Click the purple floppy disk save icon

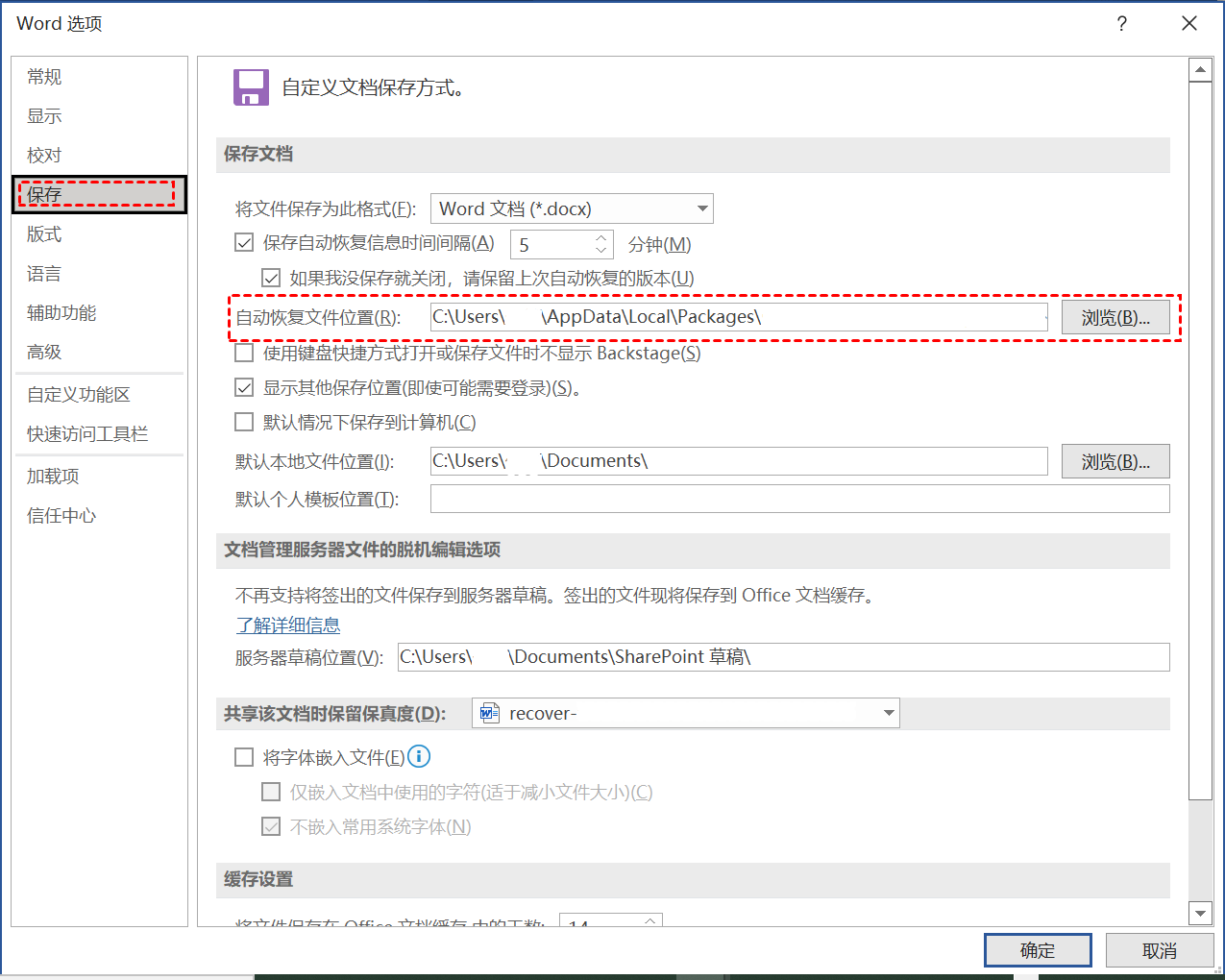(x=251, y=87)
